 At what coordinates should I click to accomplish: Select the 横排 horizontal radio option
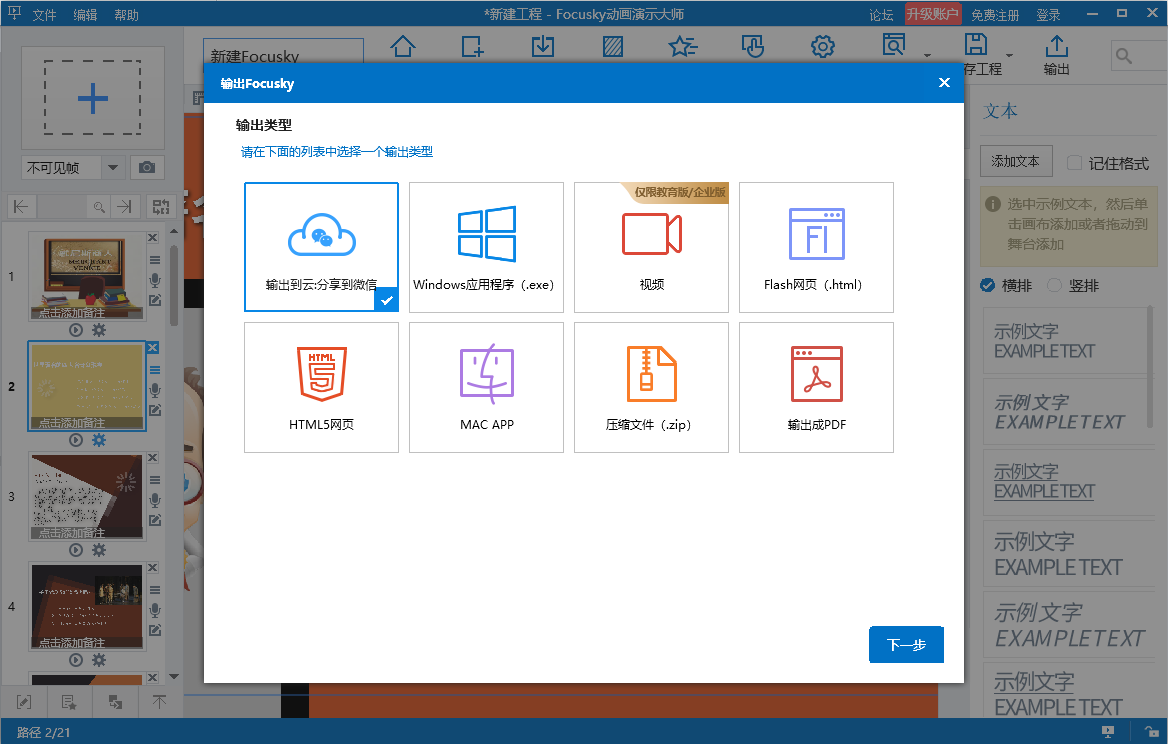(x=988, y=285)
